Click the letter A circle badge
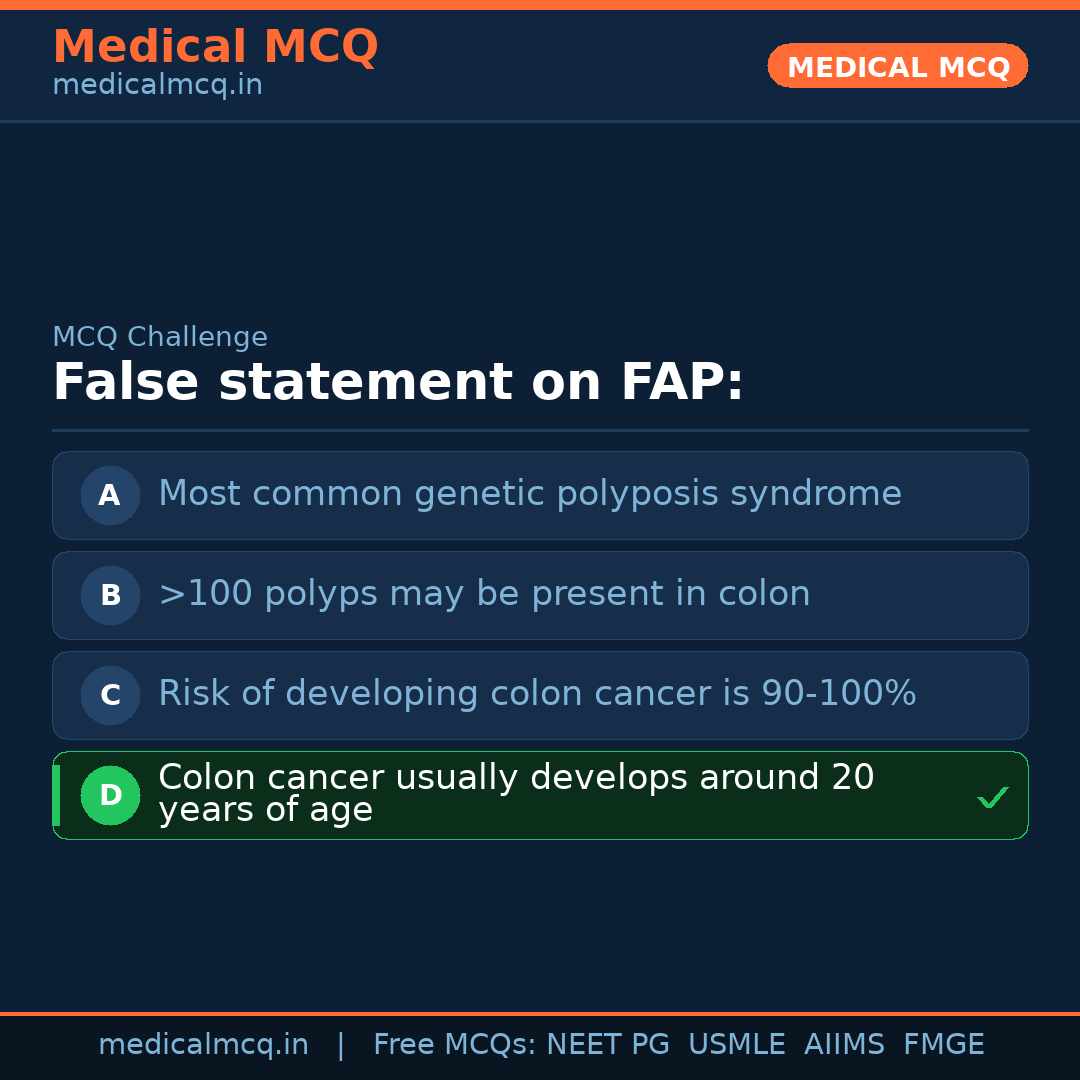 point(110,495)
